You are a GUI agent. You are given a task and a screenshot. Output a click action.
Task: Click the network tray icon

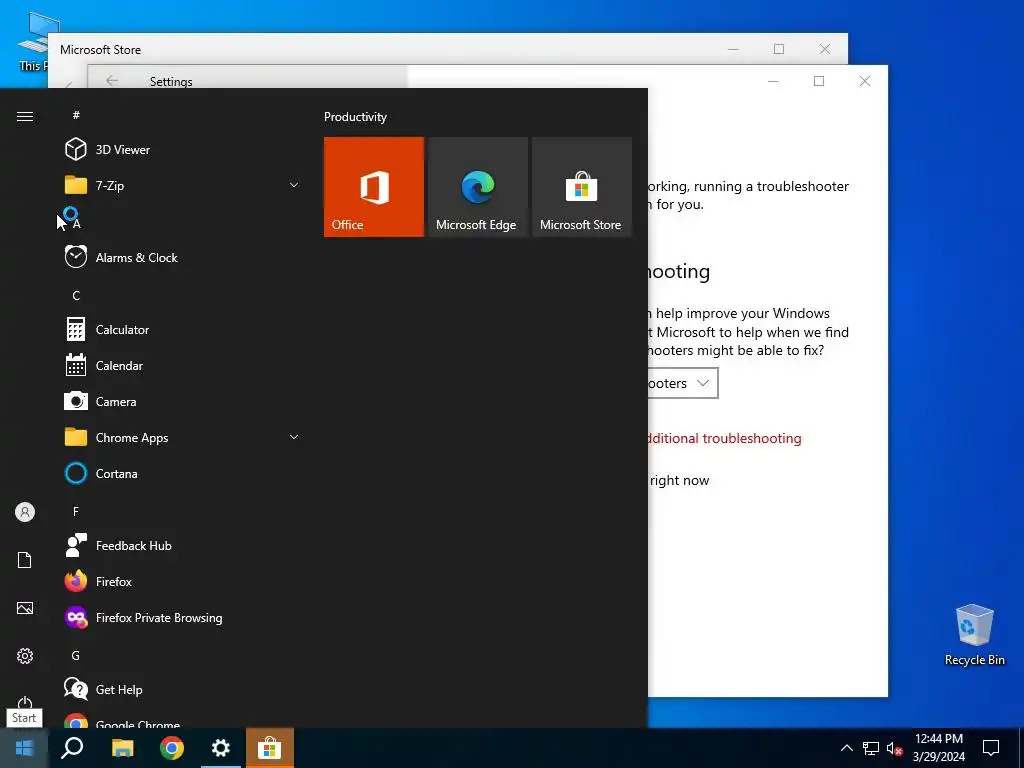[871, 748]
